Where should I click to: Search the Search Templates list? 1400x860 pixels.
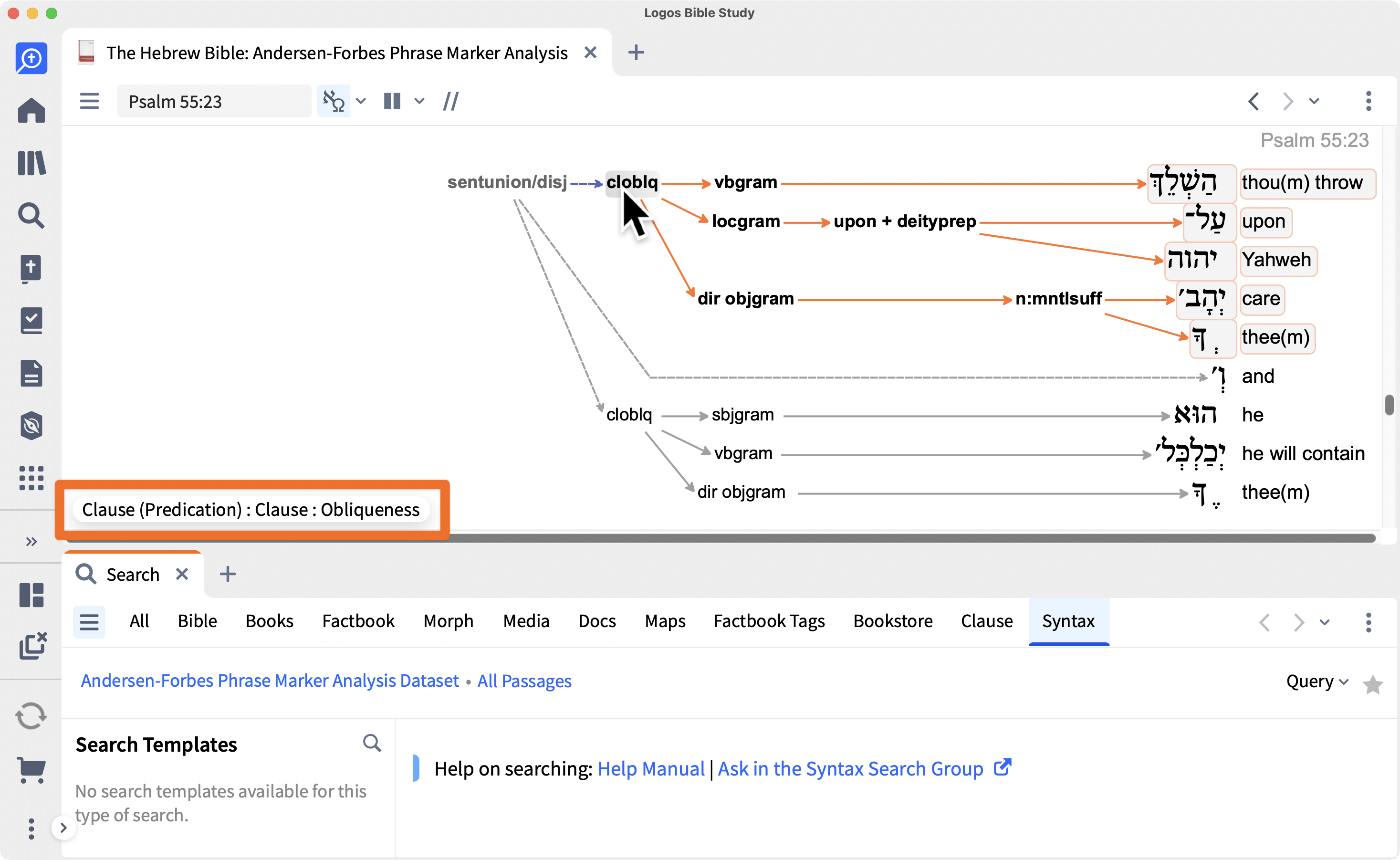372,743
